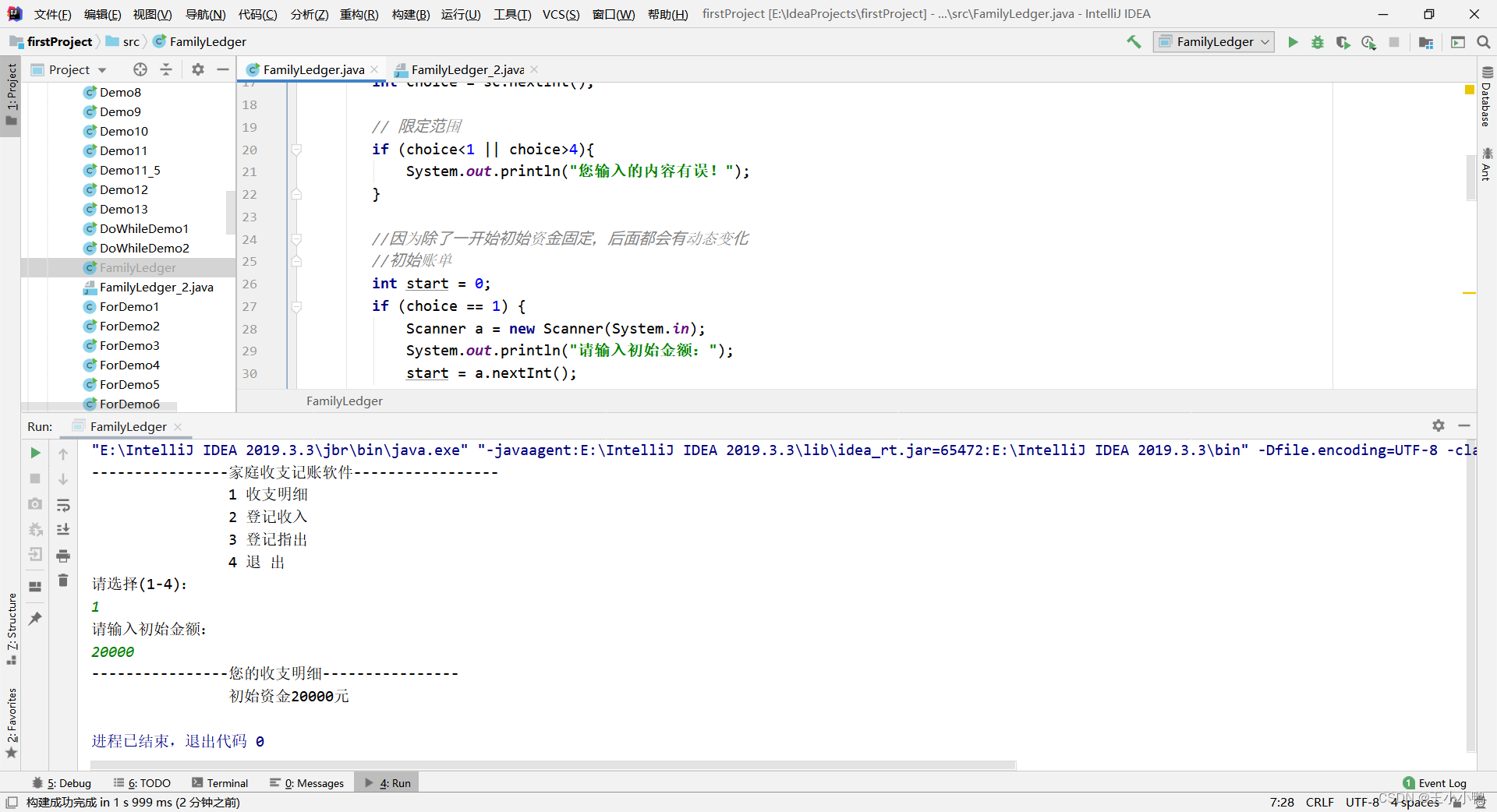Open the VCS(S) menu
The image size is (1497, 812).
coord(561,15)
